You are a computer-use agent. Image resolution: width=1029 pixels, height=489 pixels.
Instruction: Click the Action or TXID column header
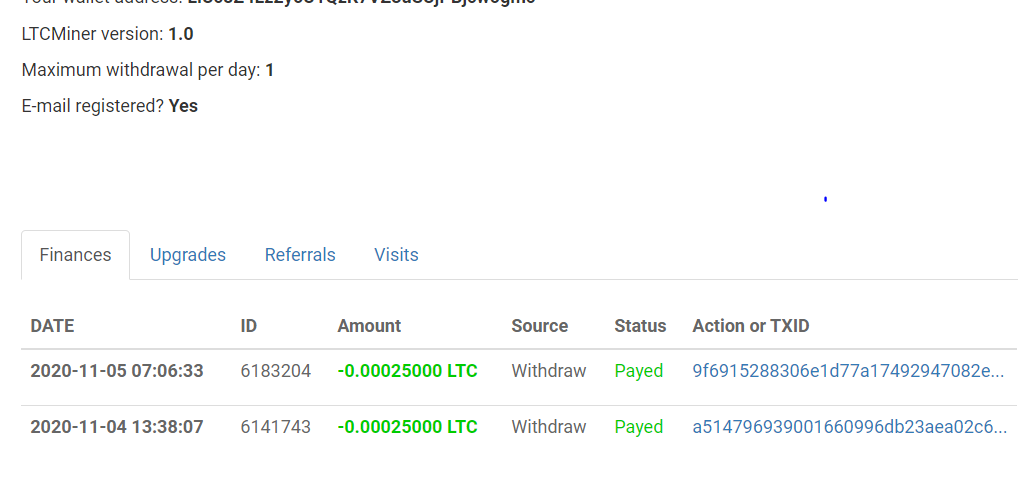coord(750,326)
